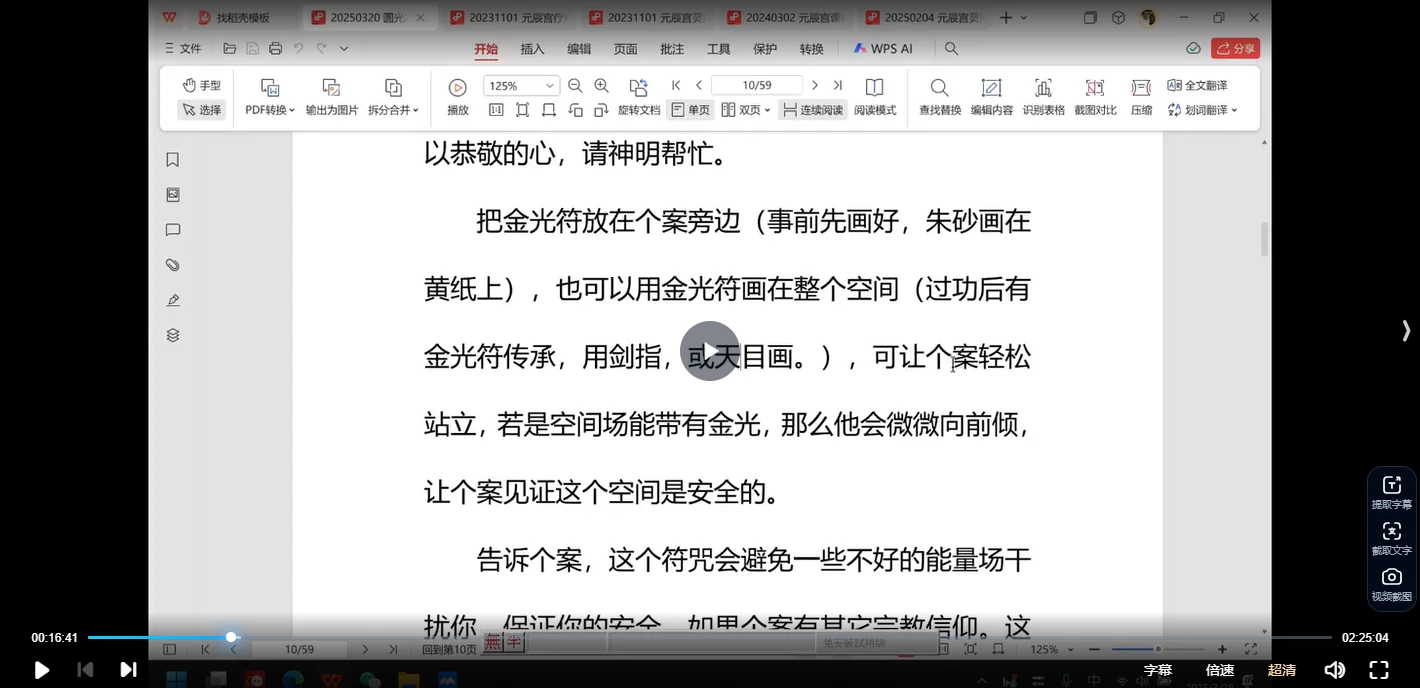This screenshot has height=688, width=1420.
Task: Go to previous page in ribbon
Action: click(699, 86)
